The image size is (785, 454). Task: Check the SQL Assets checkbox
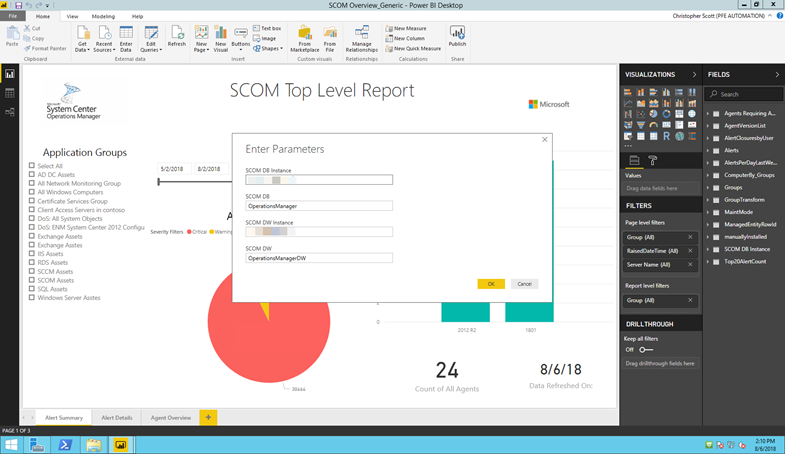pos(32,288)
